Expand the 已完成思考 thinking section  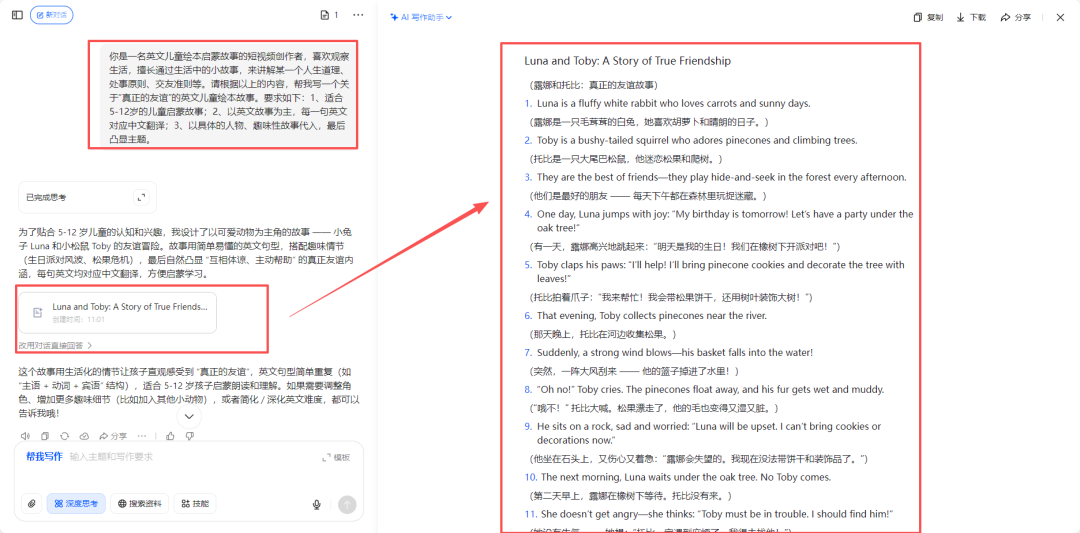141,197
